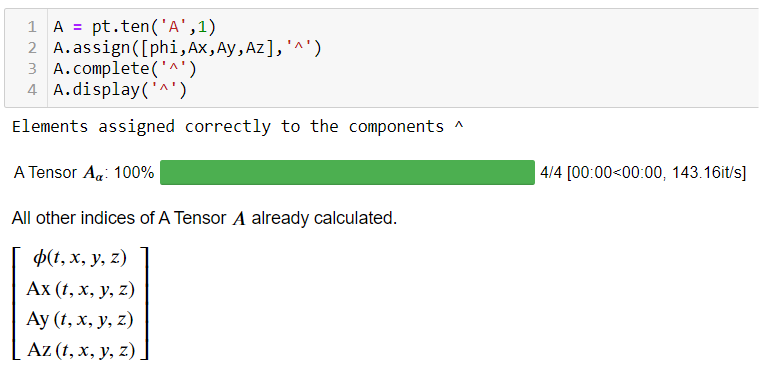Viewport: 759px width, 375px height.
Task: Click the green progress bar
Action: pyautogui.click(x=347, y=172)
